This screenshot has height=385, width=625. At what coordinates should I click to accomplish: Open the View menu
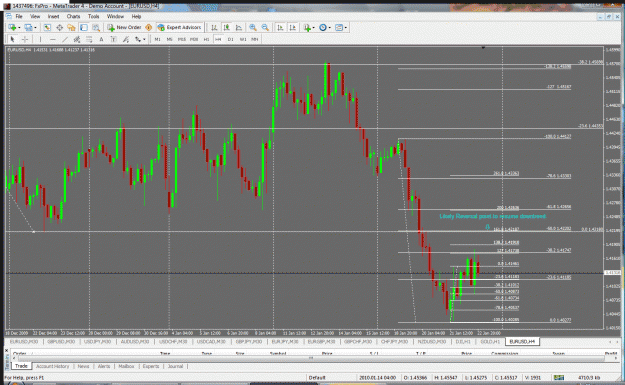[35, 16]
